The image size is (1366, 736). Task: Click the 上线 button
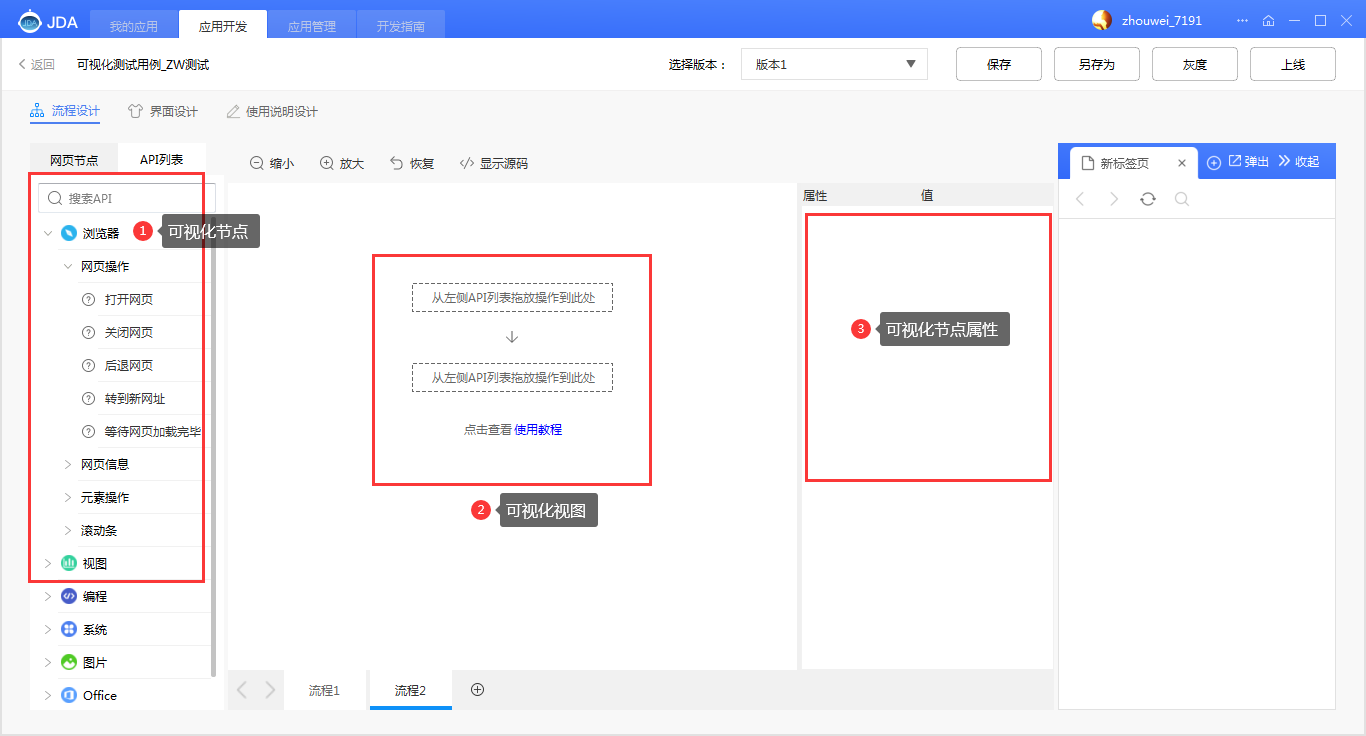pyautogui.click(x=1293, y=64)
